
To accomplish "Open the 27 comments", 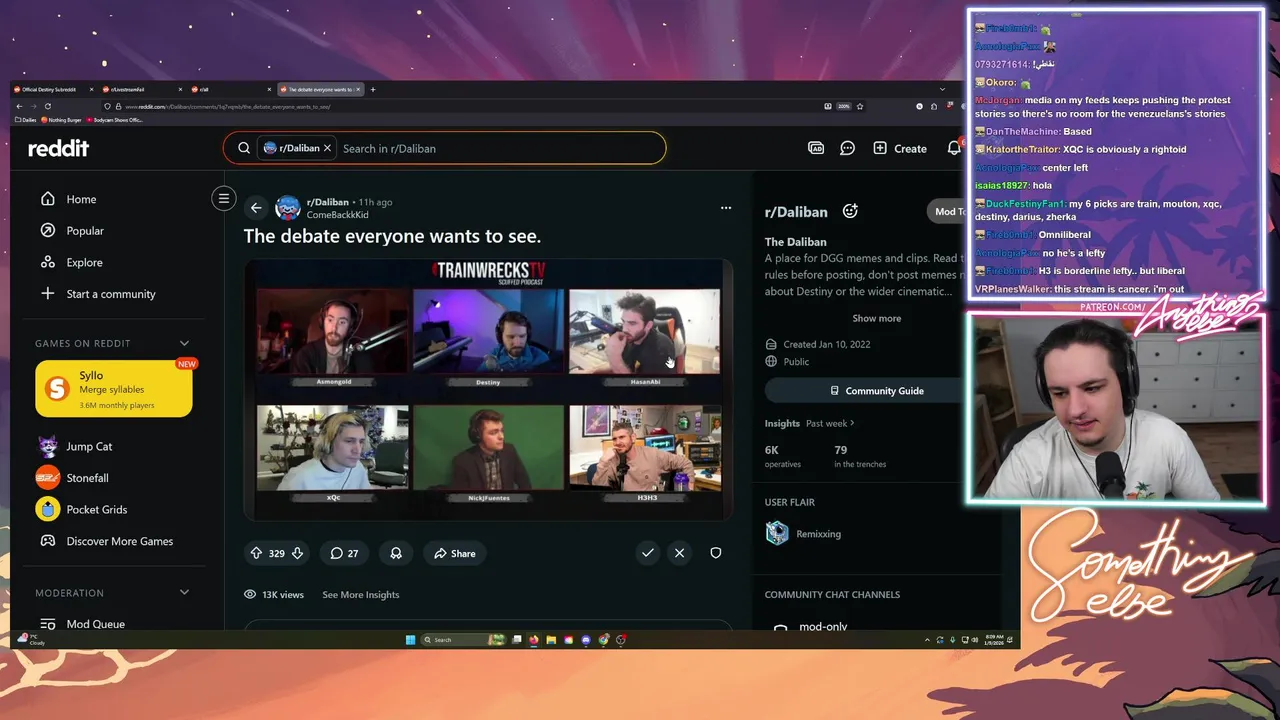I will (x=344, y=553).
